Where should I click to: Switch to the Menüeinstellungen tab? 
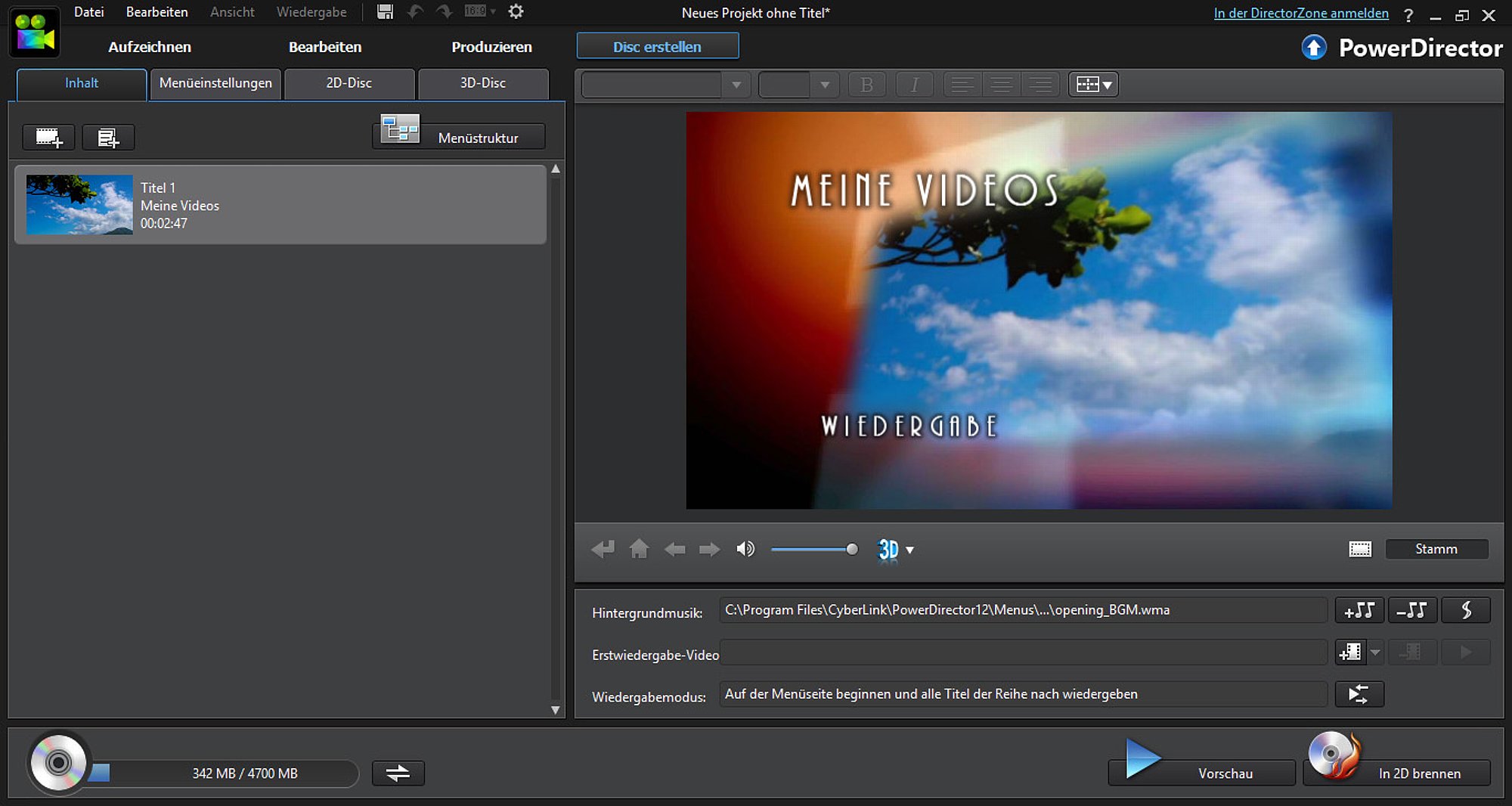215,83
